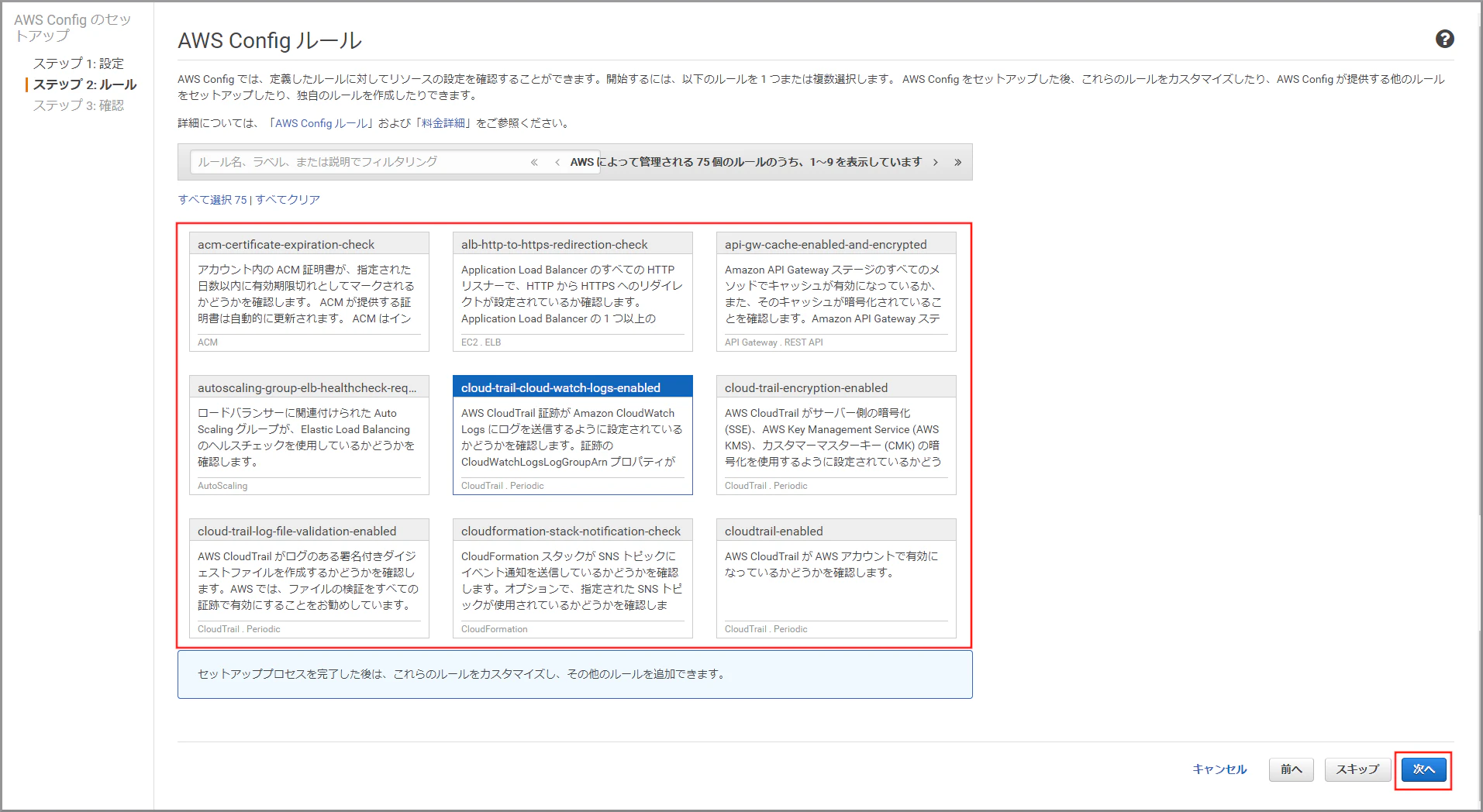Select cloudtrail-enabled rule card
1483x812 pixels.
[x=836, y=579]
